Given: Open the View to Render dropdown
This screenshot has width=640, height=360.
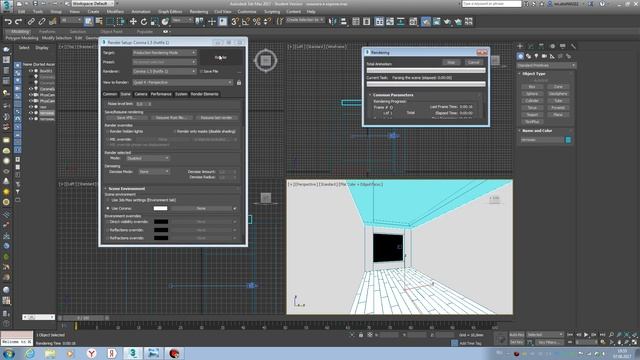Looking at the screenshot, I should 182,82.
